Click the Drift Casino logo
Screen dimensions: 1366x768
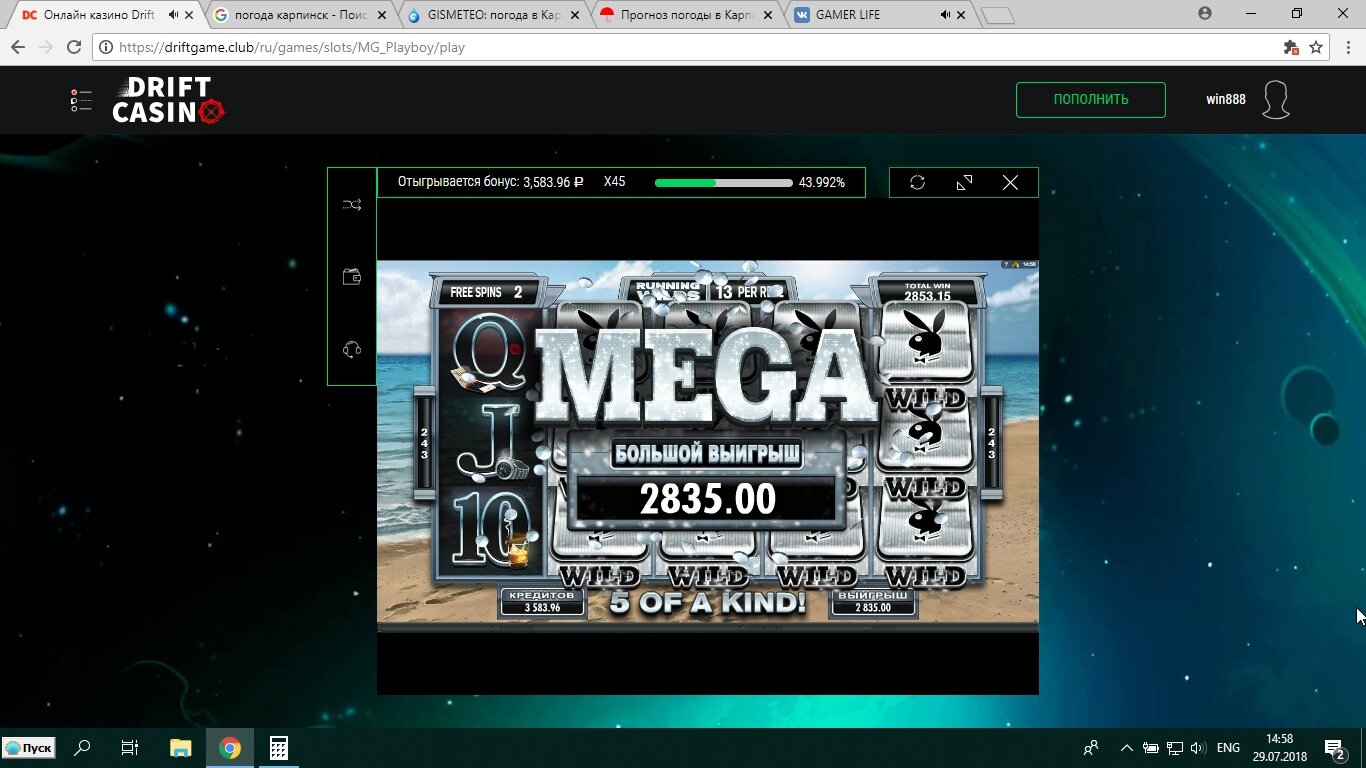tap(168, 100)
